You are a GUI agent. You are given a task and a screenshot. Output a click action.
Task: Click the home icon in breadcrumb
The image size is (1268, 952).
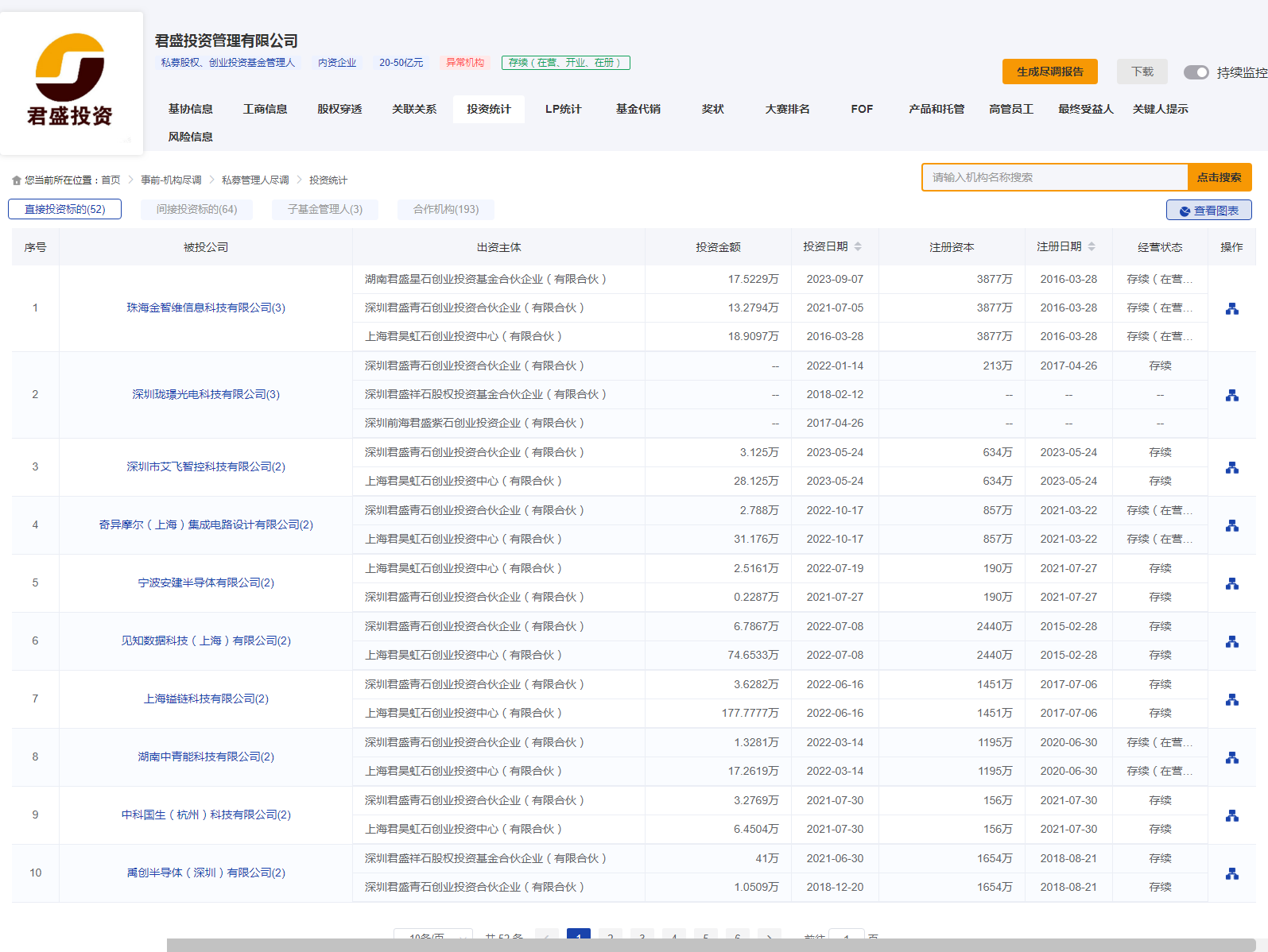[17, 180]
